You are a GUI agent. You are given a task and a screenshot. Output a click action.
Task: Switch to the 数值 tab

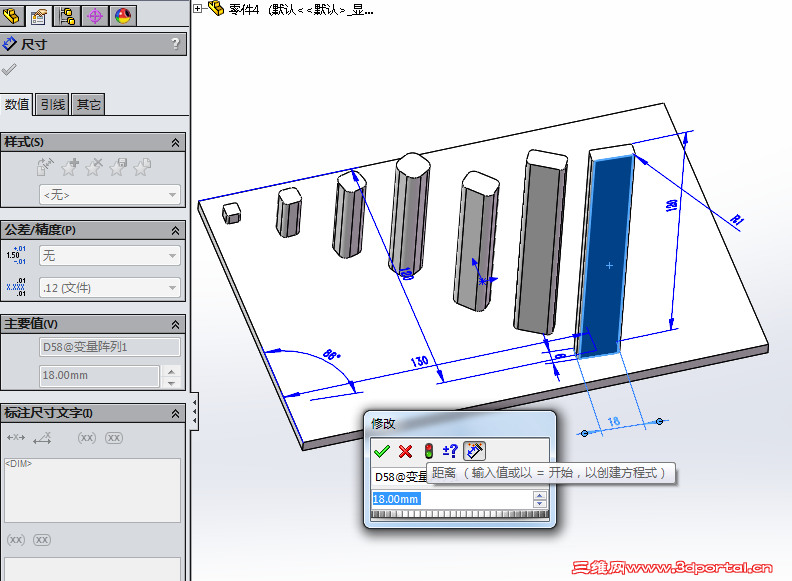point(17,105)
